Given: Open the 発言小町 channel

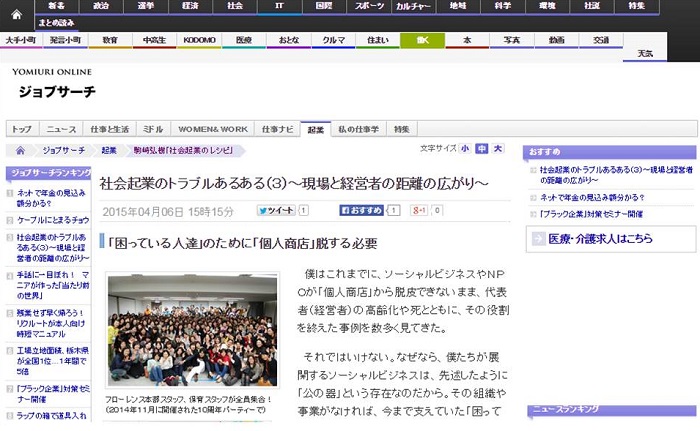Looking at the screenshot, I should click(65, 40).
